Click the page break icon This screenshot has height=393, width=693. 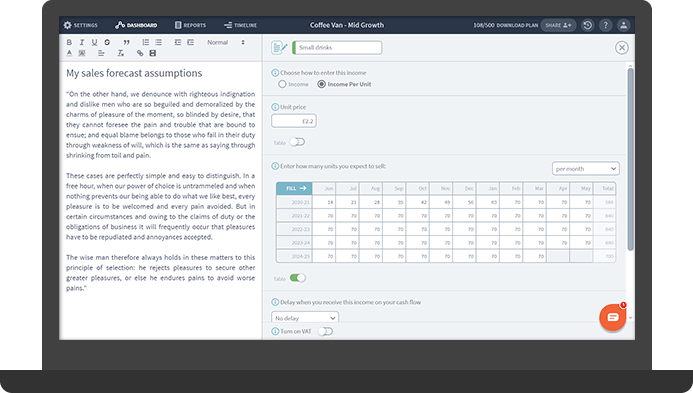[152, 53]
